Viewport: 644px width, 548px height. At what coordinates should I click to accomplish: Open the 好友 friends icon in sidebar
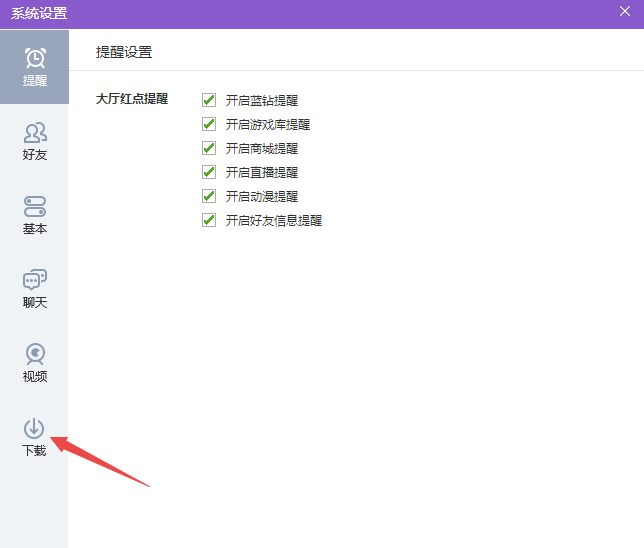click(34, 132)
